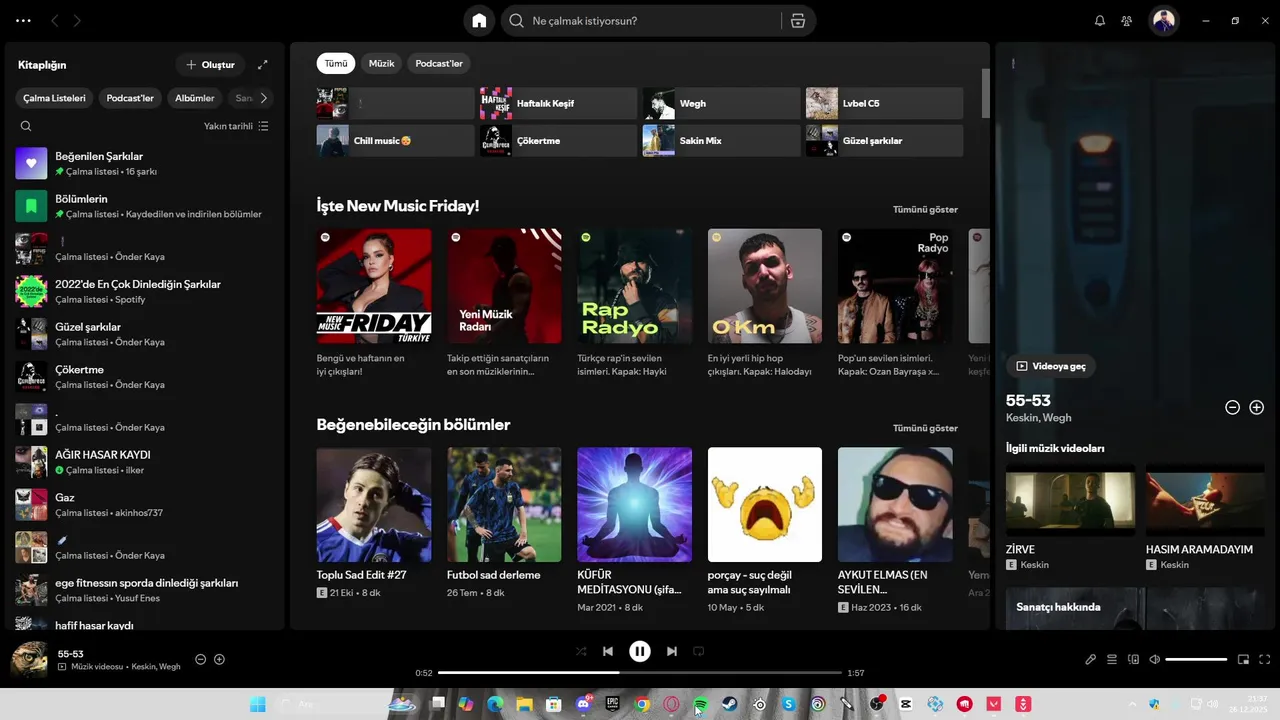Open Connect to a device icon

1133,659
